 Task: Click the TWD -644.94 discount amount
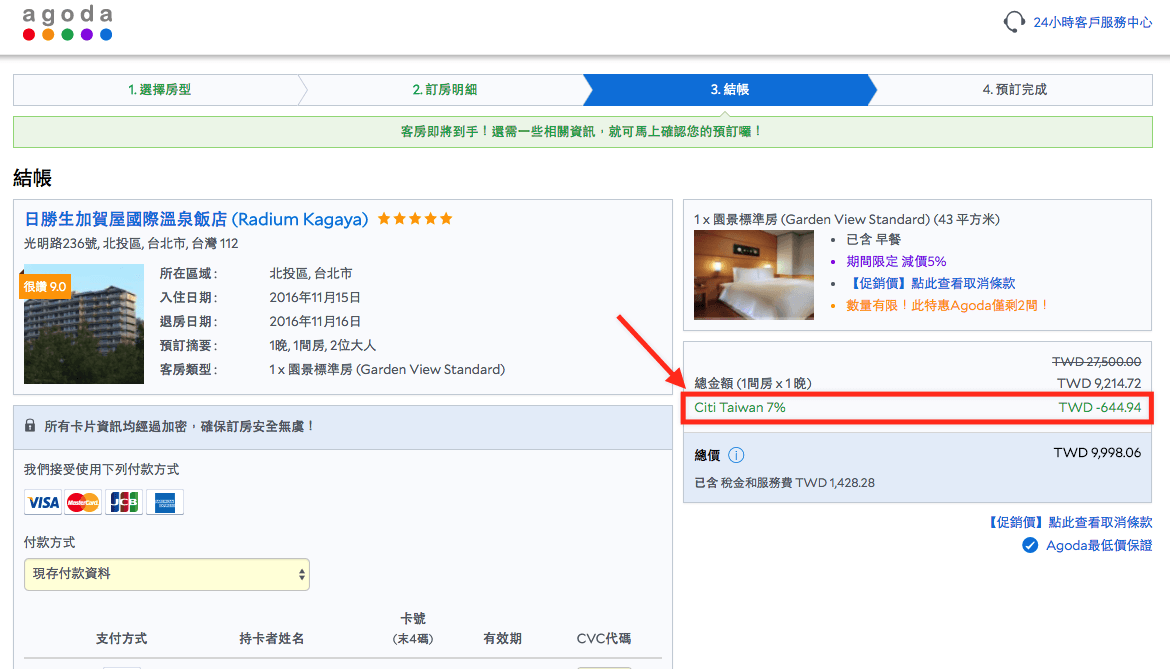click(1100, 407)
